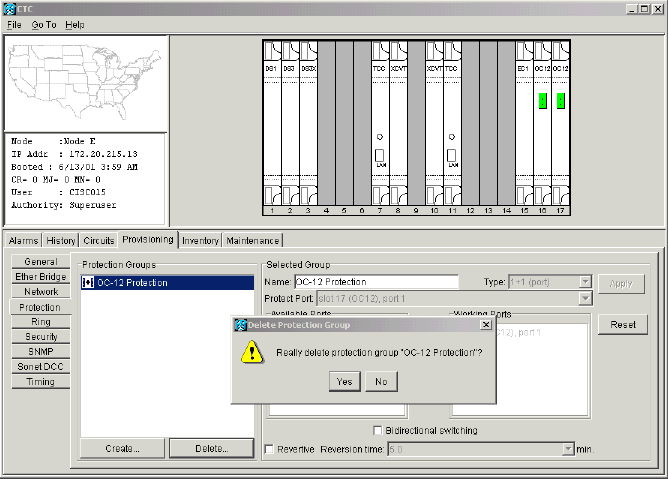Open the Go To menu

click(44, 25)
